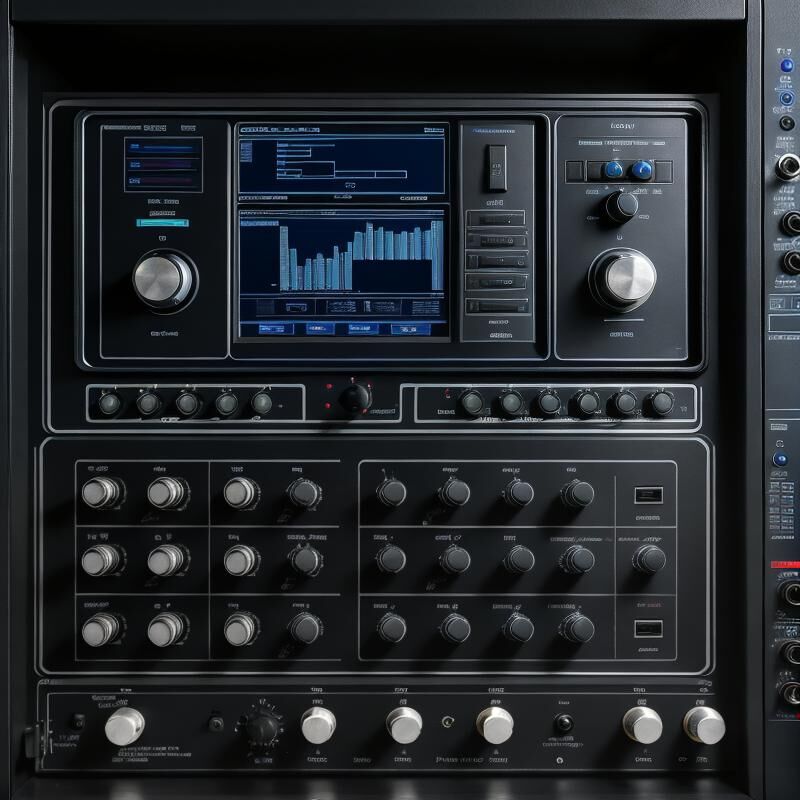
Task: Click the red indicator on right side strip
Action: pyautogui.click(x=785, y=564)
